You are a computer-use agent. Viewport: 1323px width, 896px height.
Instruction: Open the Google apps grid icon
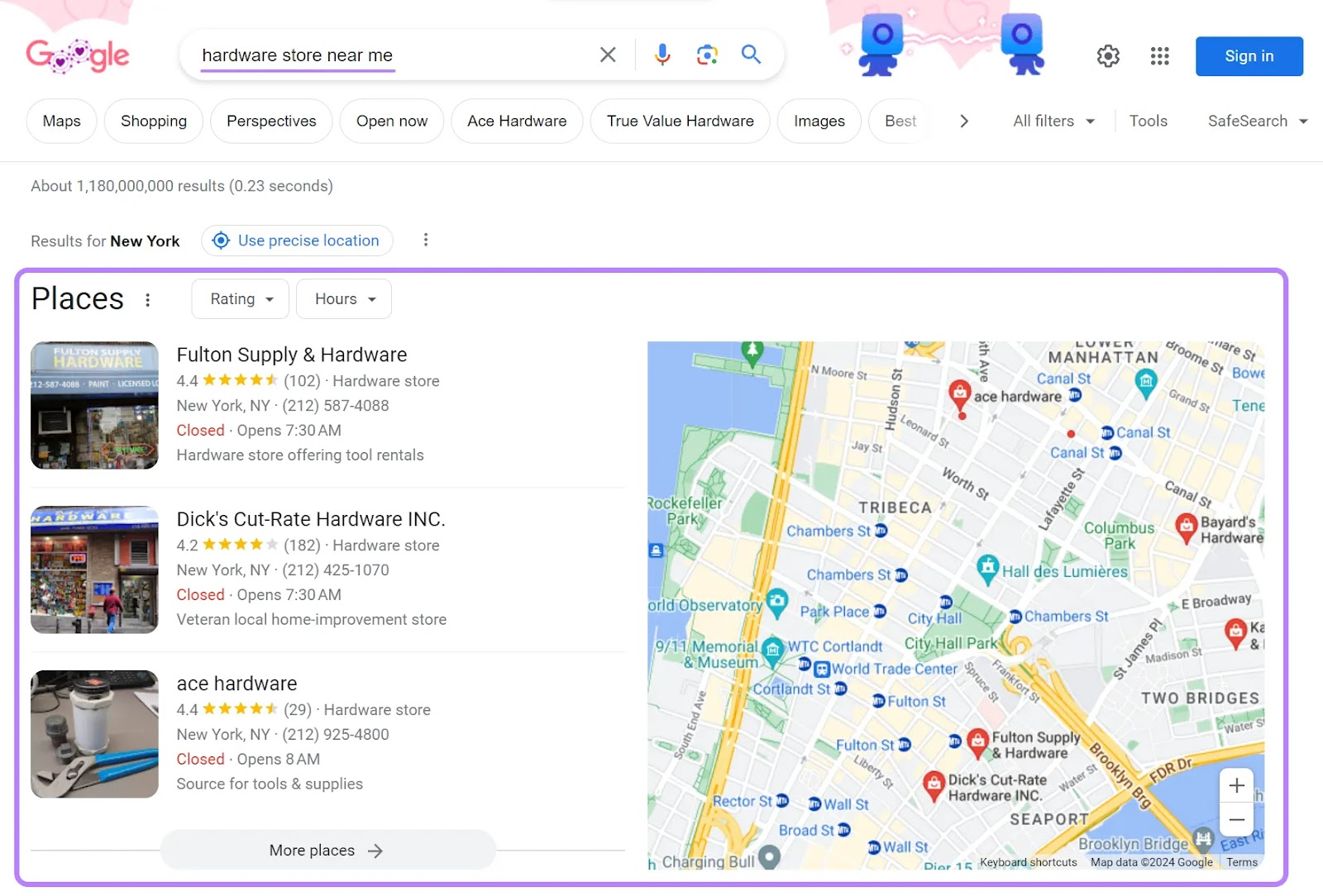click(1159, 56)
